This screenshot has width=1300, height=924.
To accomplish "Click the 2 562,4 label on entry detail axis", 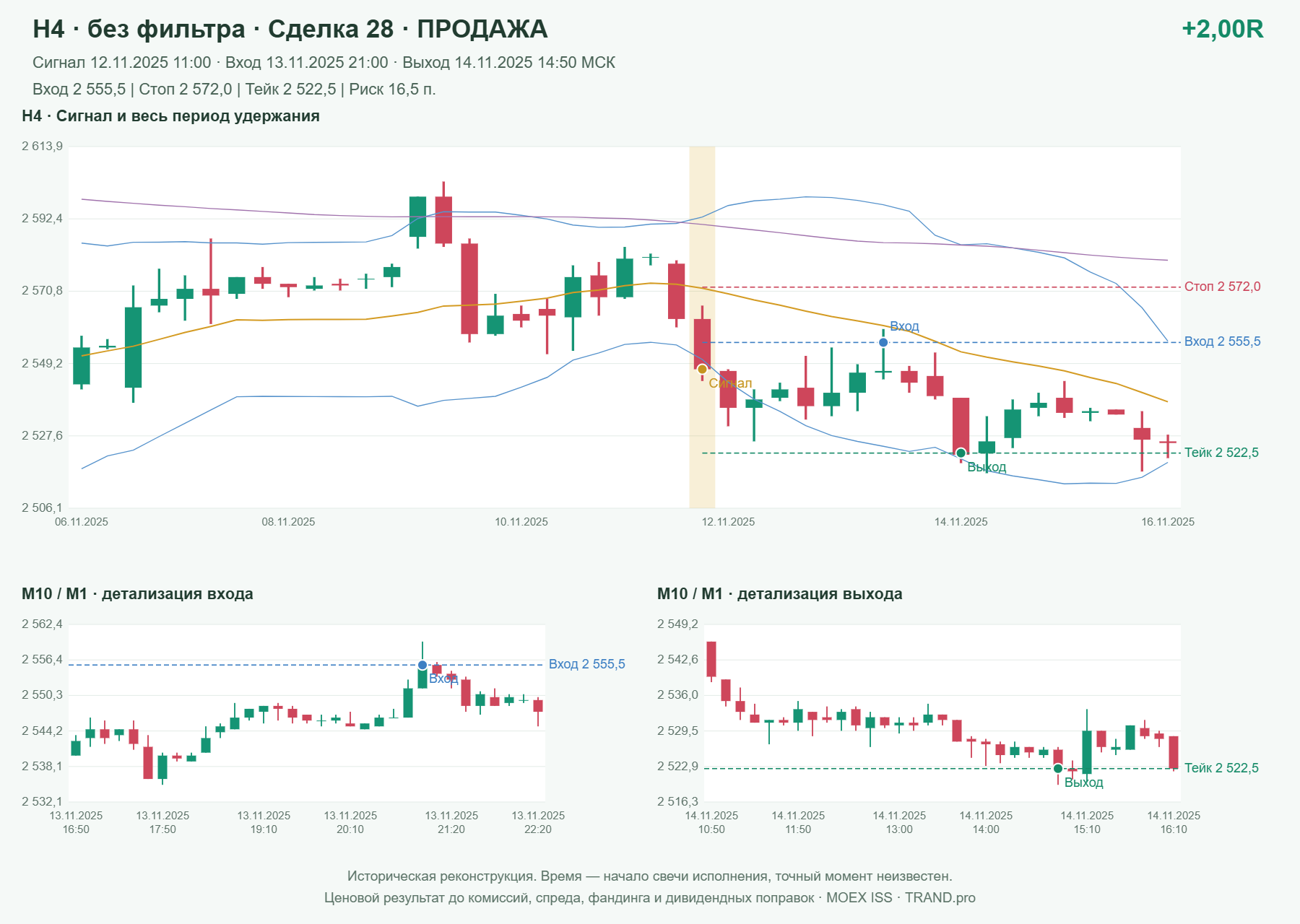I will pyautogui.click(x=42, y=624).
